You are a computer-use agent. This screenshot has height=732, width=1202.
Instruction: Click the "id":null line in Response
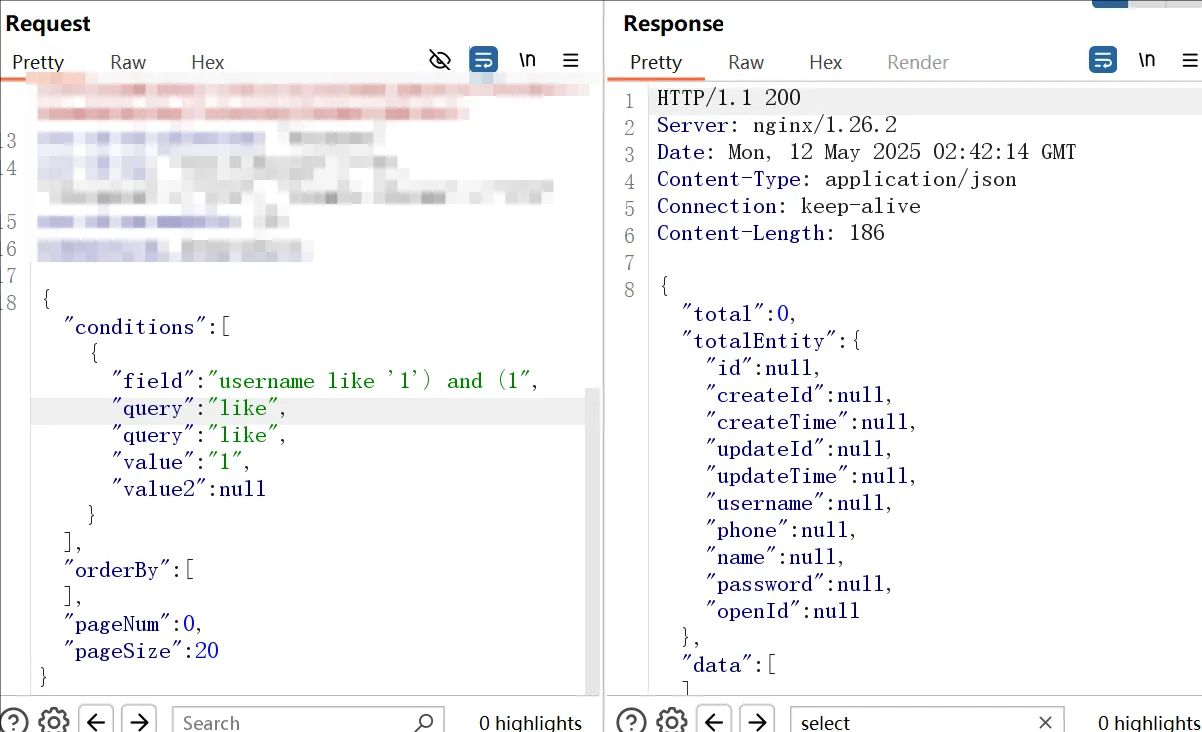763,368
